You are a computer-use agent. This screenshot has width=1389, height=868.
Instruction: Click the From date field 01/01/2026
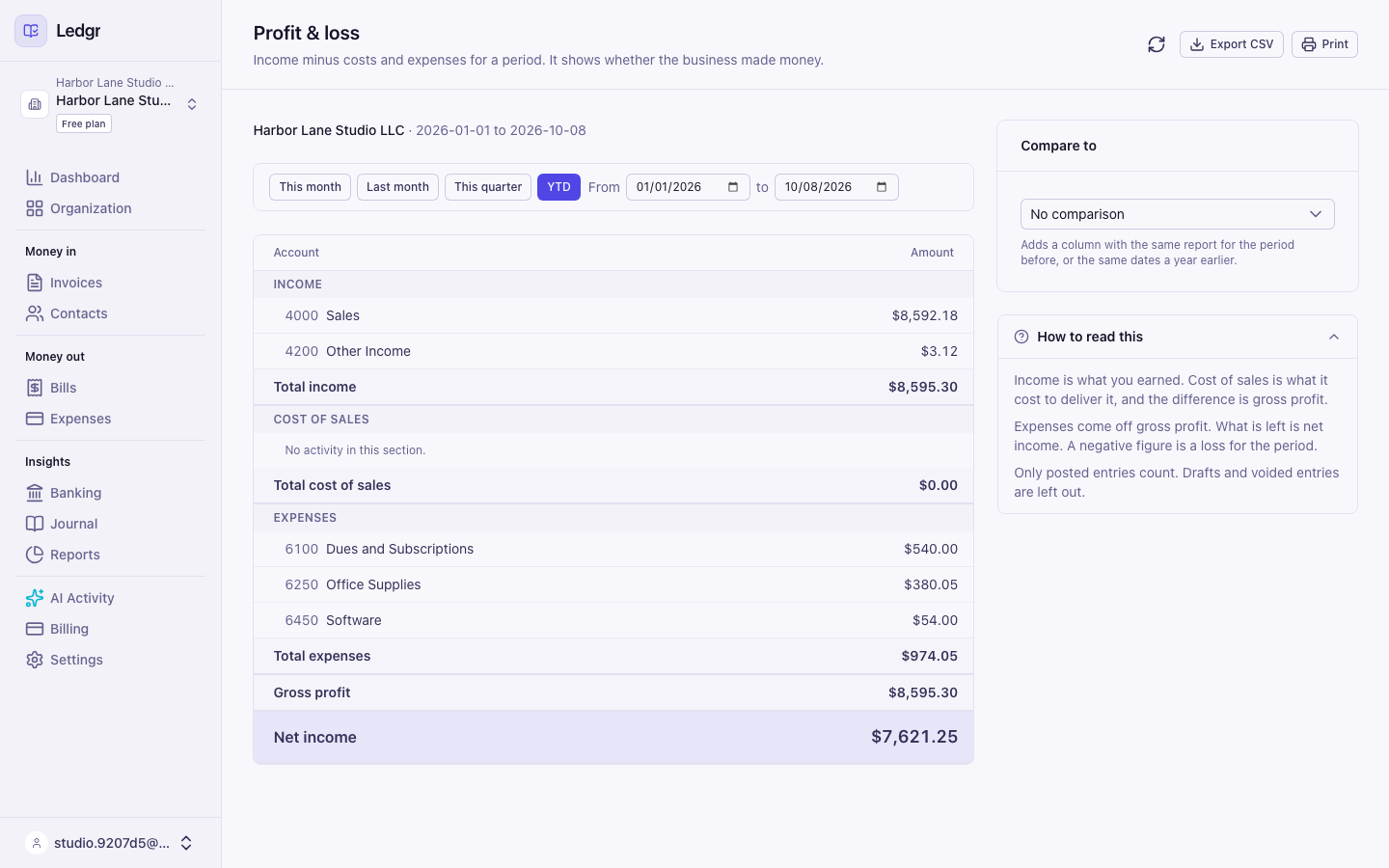(x=688, y=187)
